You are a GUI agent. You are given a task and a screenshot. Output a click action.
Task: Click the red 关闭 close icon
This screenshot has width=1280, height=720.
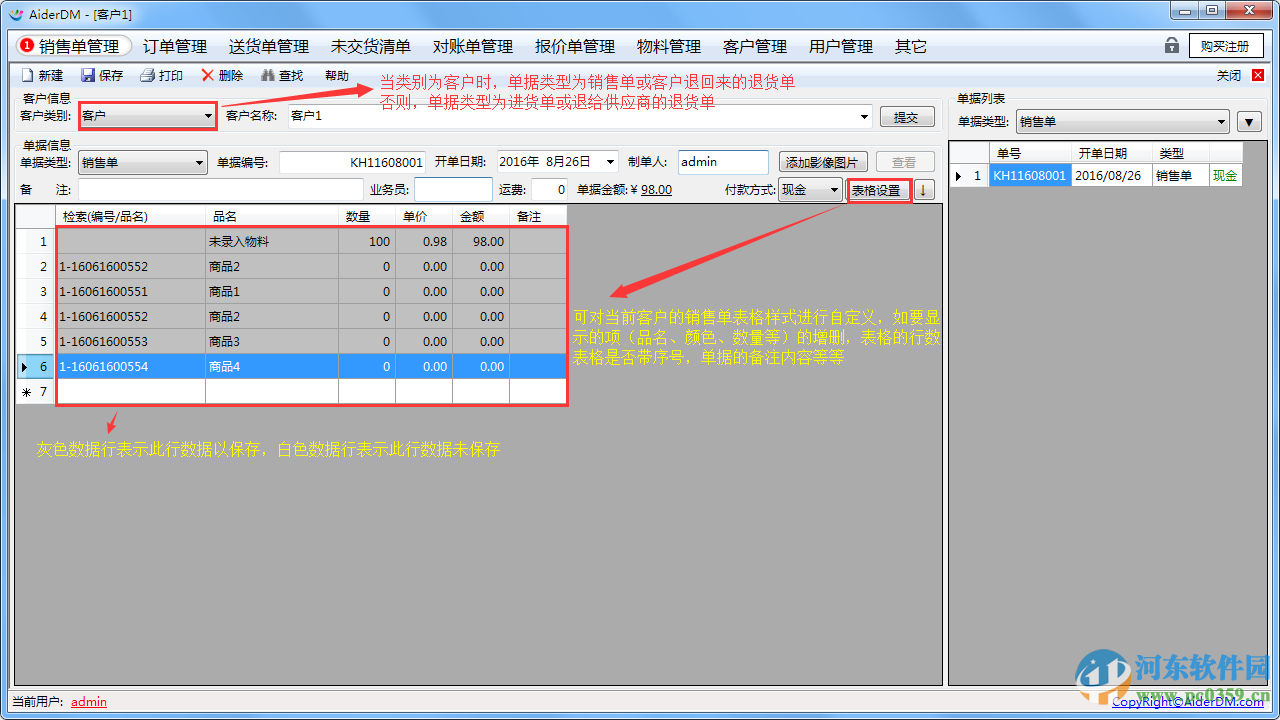pos(1258,75)
